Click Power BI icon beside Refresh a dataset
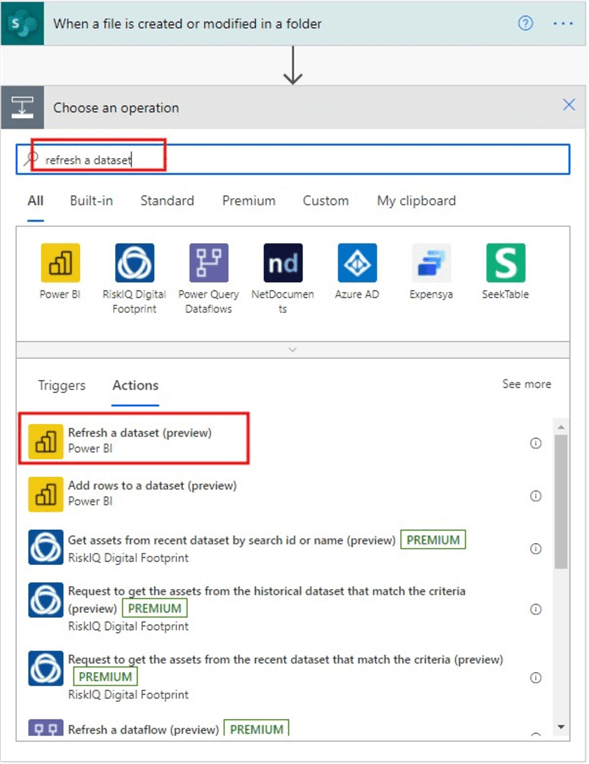 click(x=46, y=441)
